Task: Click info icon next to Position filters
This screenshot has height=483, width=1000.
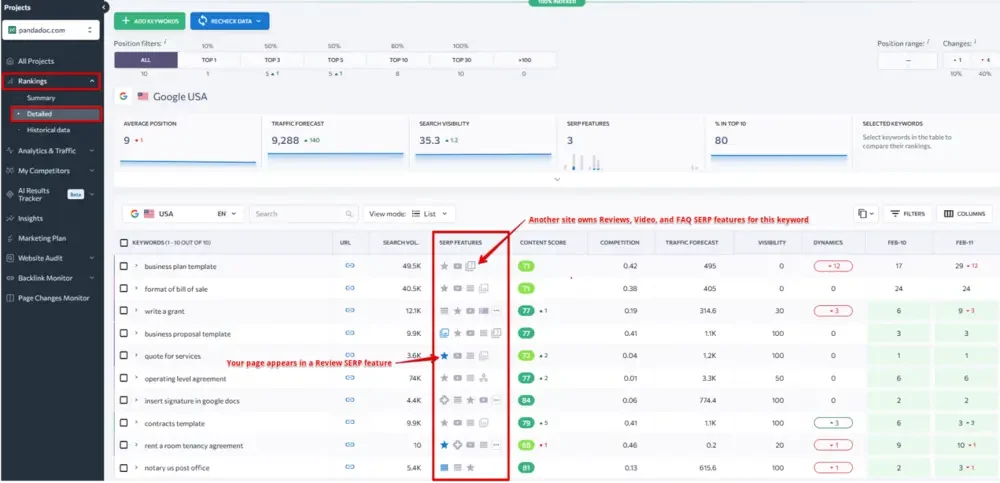Action: (165, 42)
